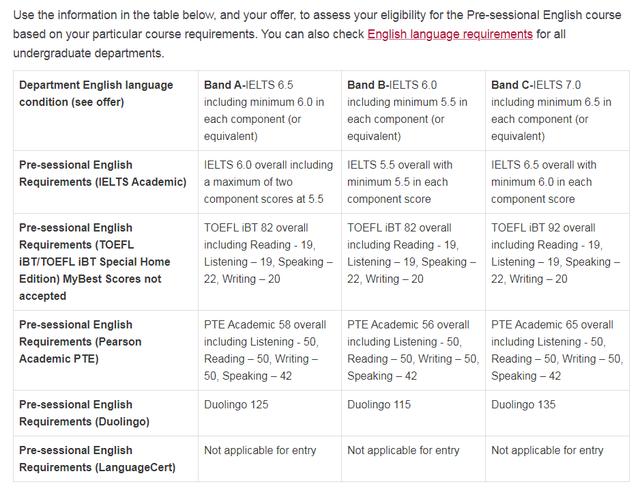Select the Duolingo 125 cell
This screenshot has height=491, width=640.
[270, 413]
